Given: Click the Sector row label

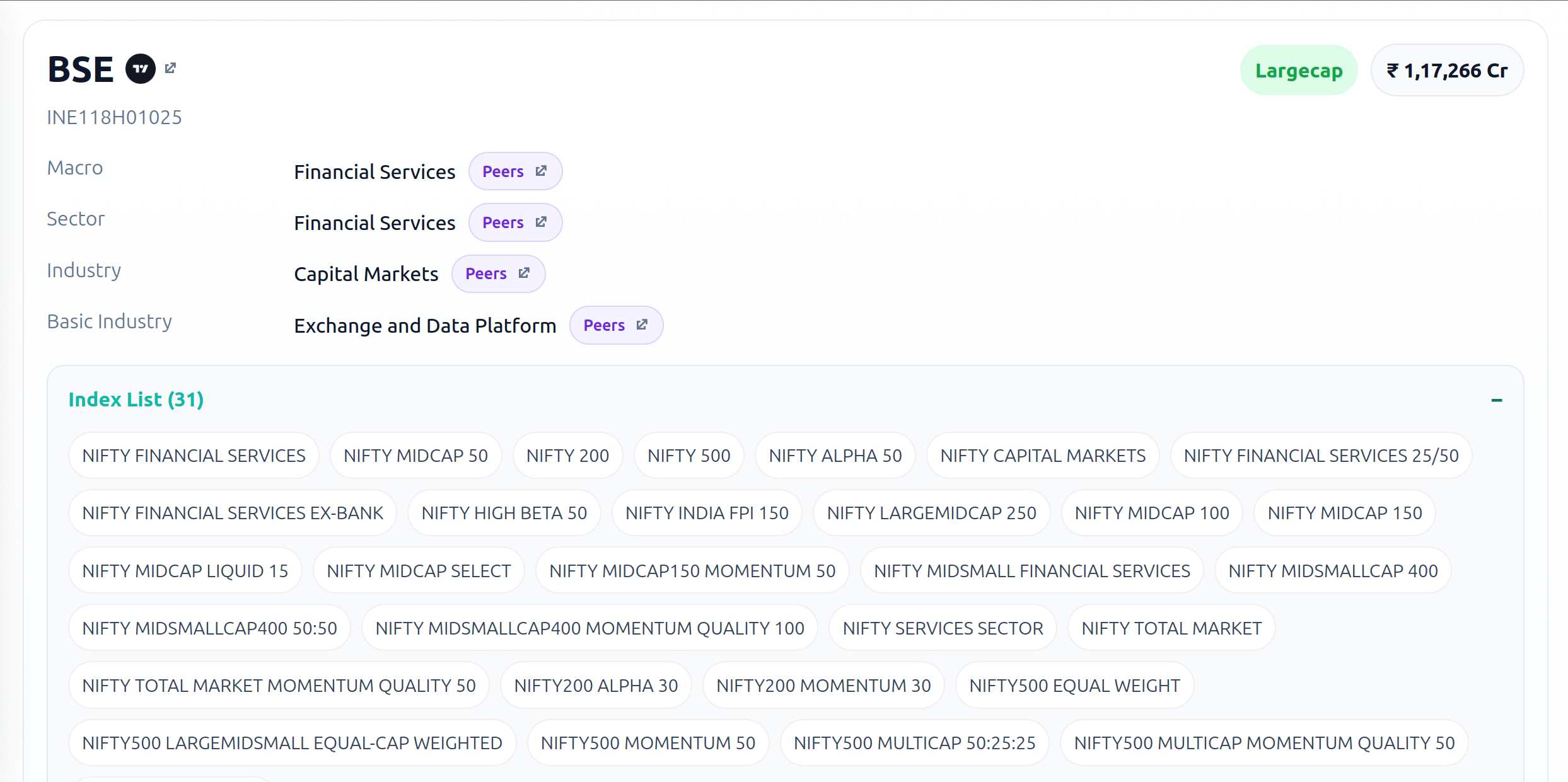Looking at the screenshot, I should [x=76, y=219].
